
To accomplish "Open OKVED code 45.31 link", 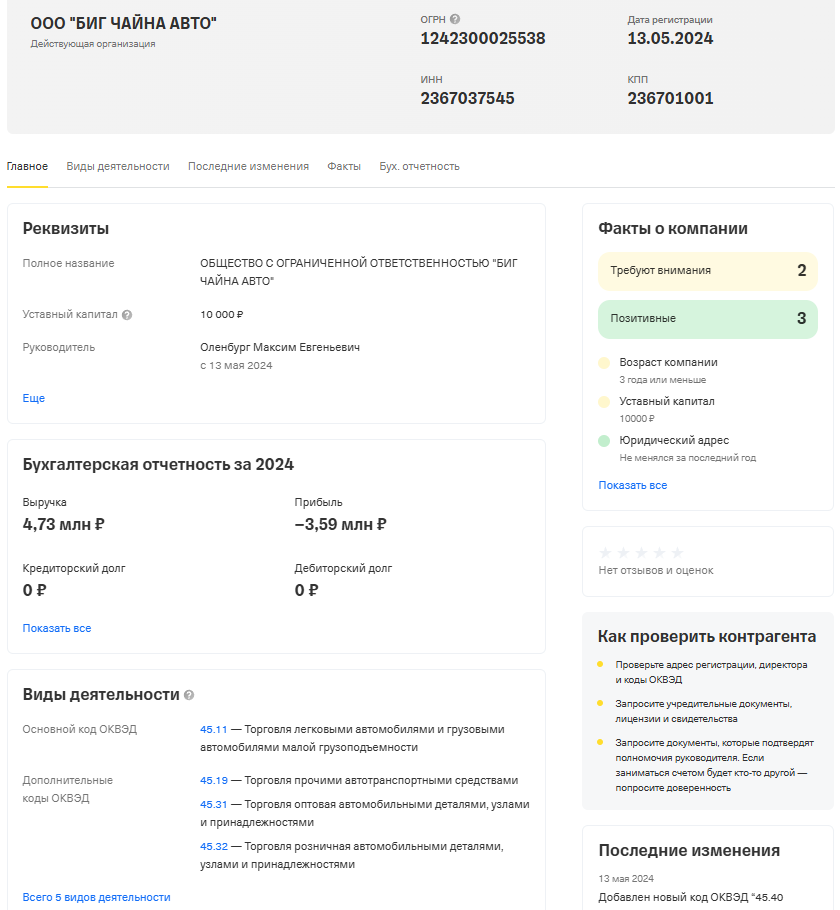I will click(214, 804).
